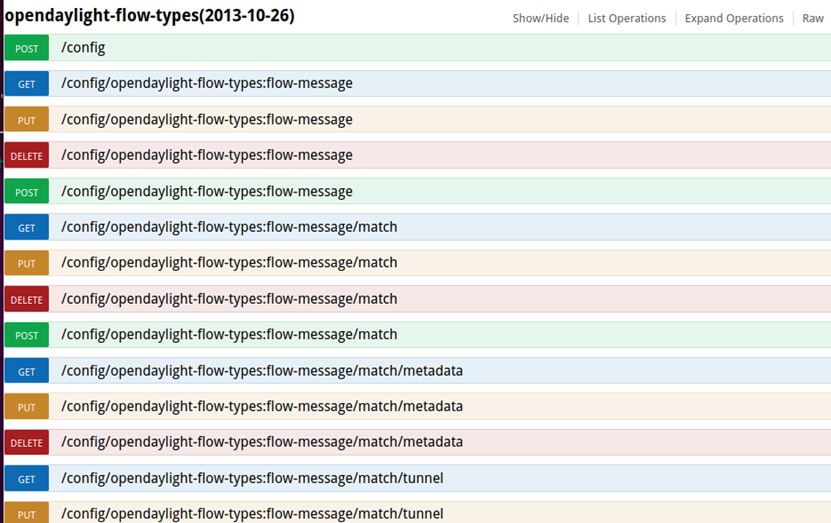This screenshot has width=831, height=523.
Task: Click the GET badge for match/tunnel
Action: (27, 479)
